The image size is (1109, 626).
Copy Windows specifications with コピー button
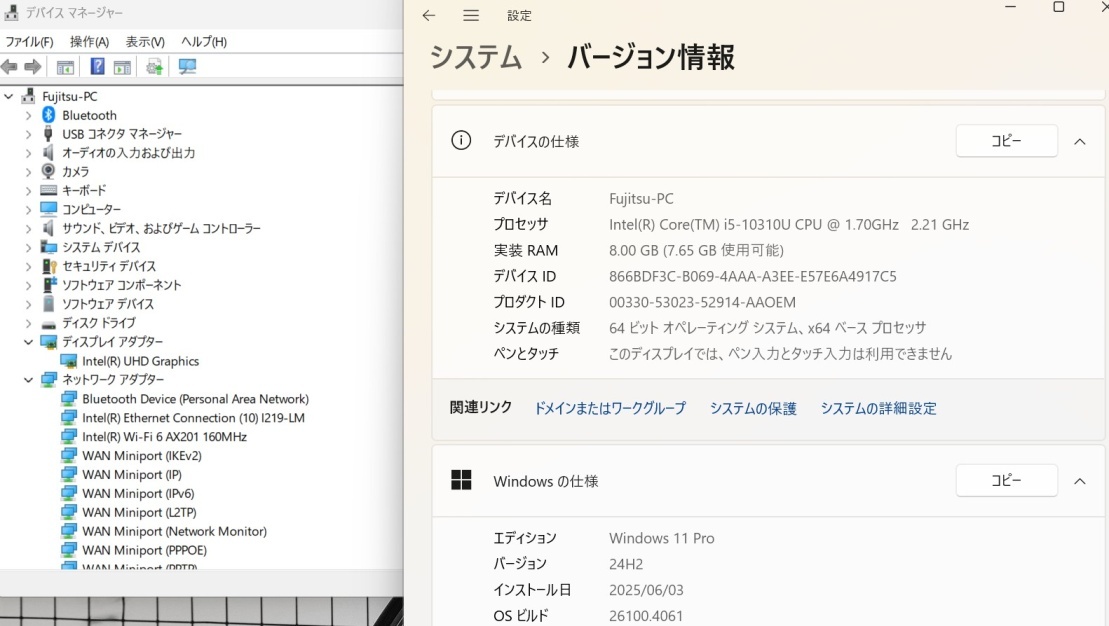(x=1006, y=480)
